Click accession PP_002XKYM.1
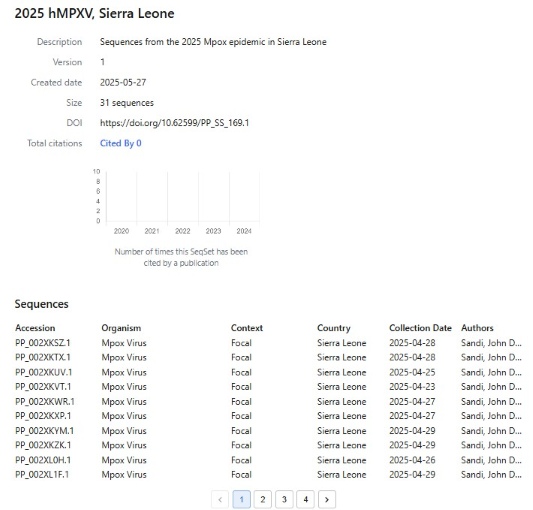This screenshot has width=533, height=510. pyautogui.click(x=45, y=431)
